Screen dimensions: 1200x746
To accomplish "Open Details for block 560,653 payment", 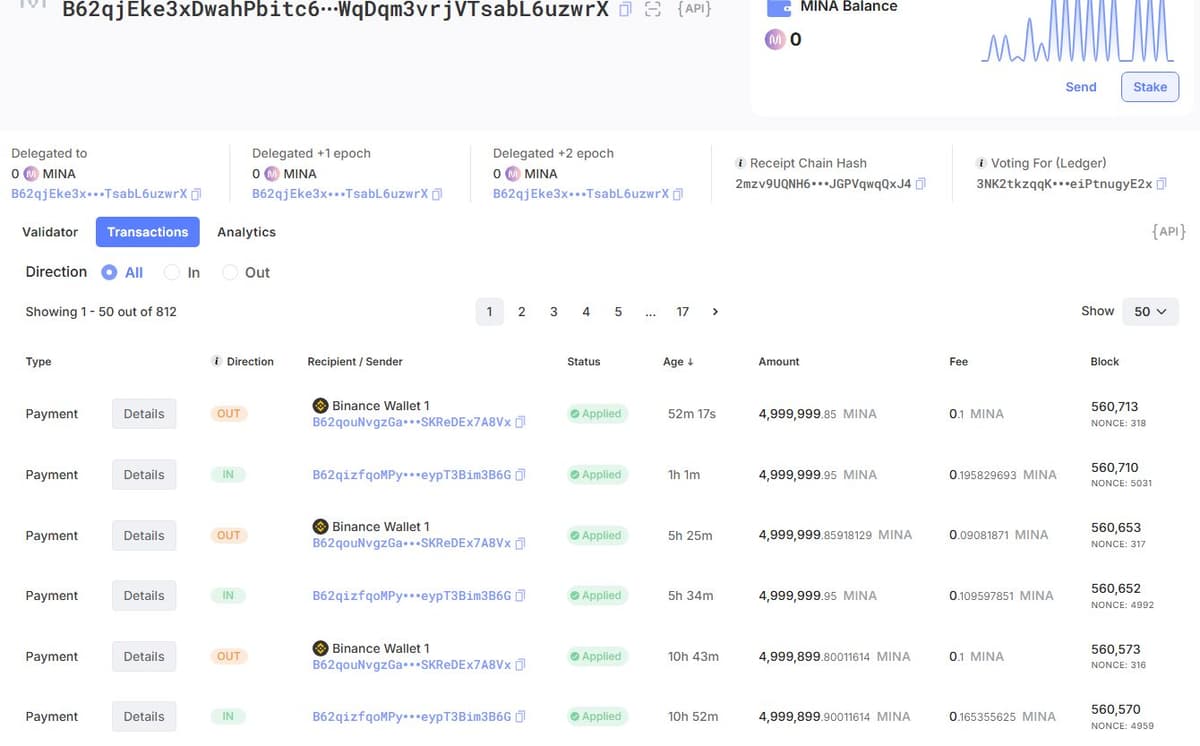I will pos(144,535).
